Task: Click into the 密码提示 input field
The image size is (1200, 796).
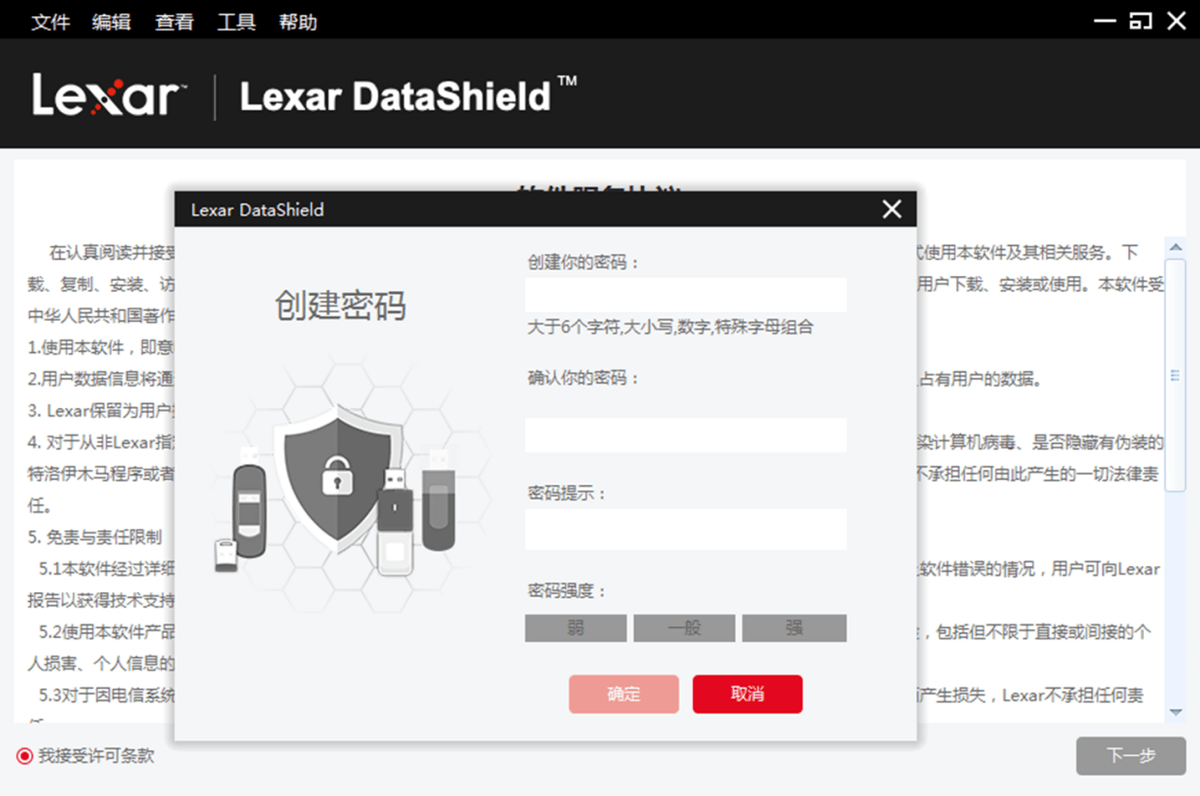Action: pyautogui.click(x=686, y=529)
